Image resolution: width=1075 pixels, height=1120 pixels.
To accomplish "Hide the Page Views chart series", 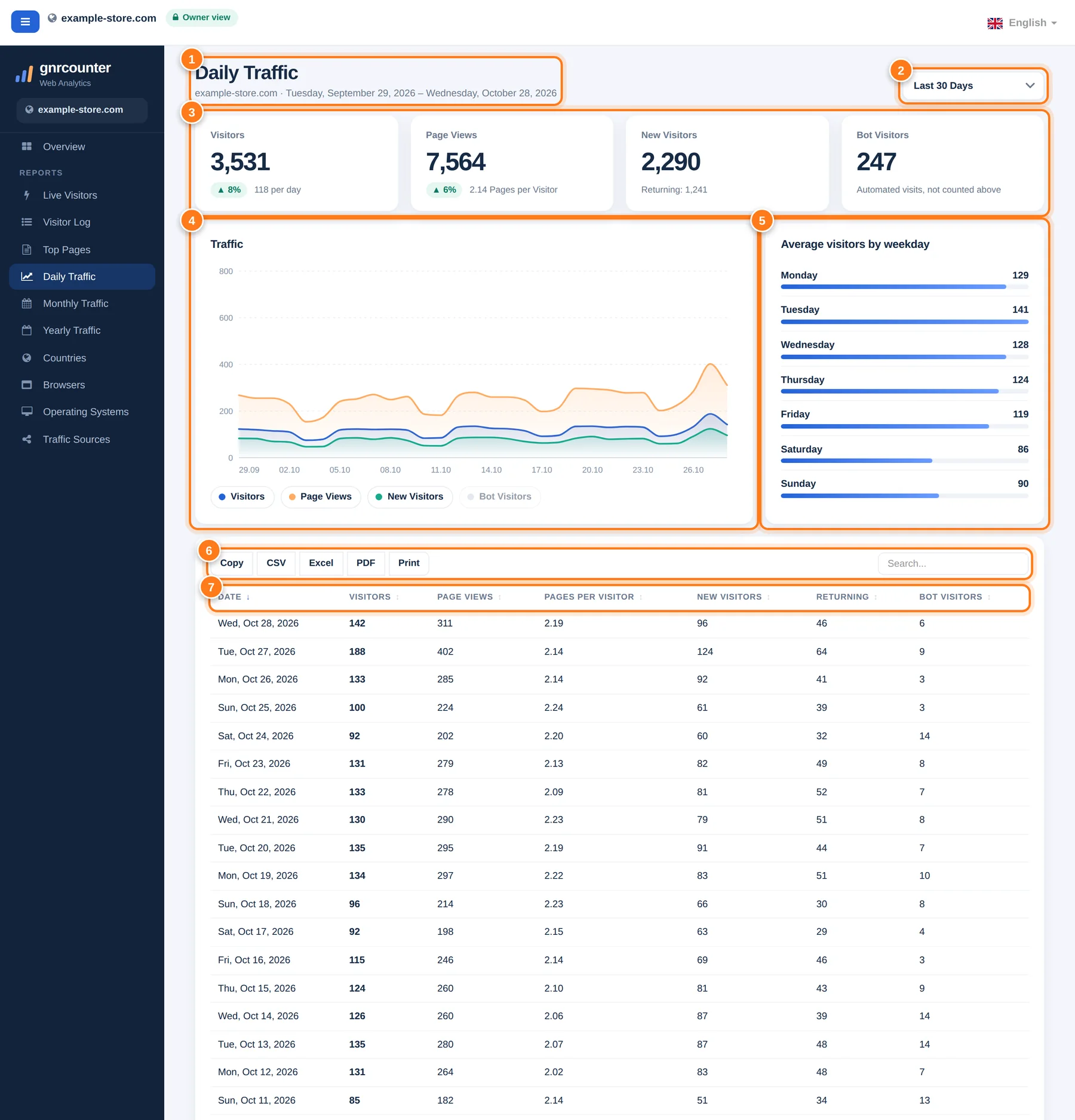I will pos(321,496).
